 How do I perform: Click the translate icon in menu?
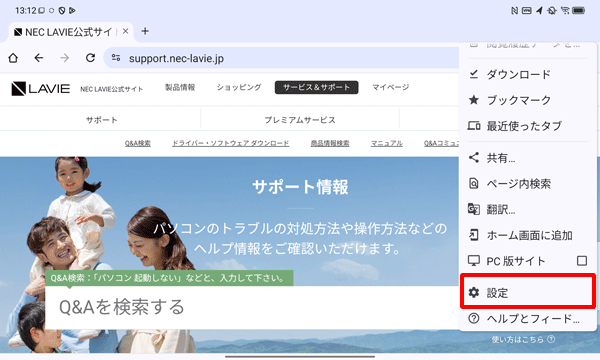[474, 209]
